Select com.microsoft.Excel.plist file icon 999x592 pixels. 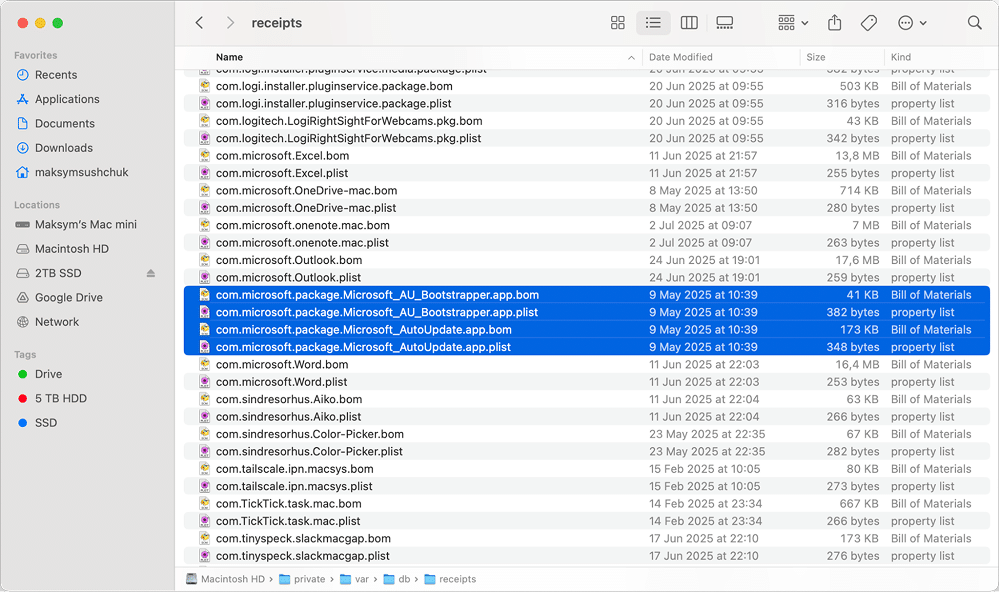205,173
